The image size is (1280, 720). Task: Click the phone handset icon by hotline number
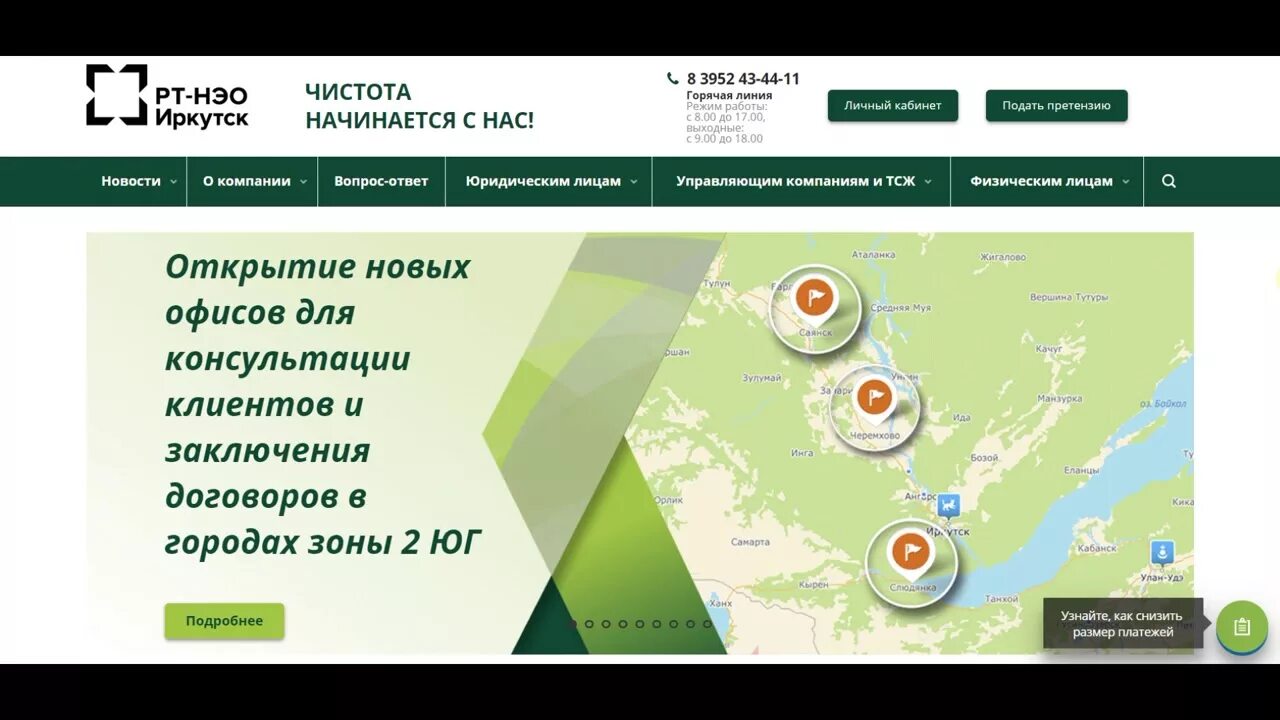pos(673,78)
